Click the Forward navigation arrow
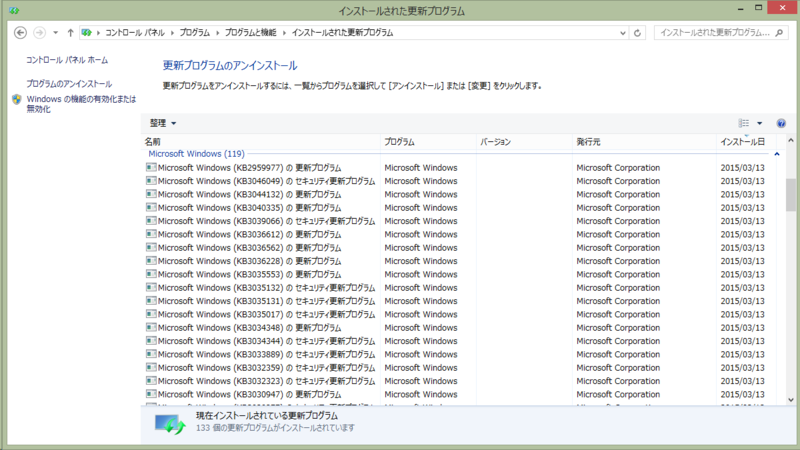The image size is (800, 450). [x=39, y=33]
